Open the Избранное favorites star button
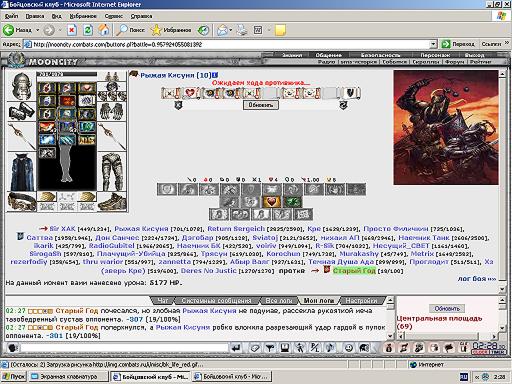The height and width of the screenshot is (384, 512). click(171, 30)
